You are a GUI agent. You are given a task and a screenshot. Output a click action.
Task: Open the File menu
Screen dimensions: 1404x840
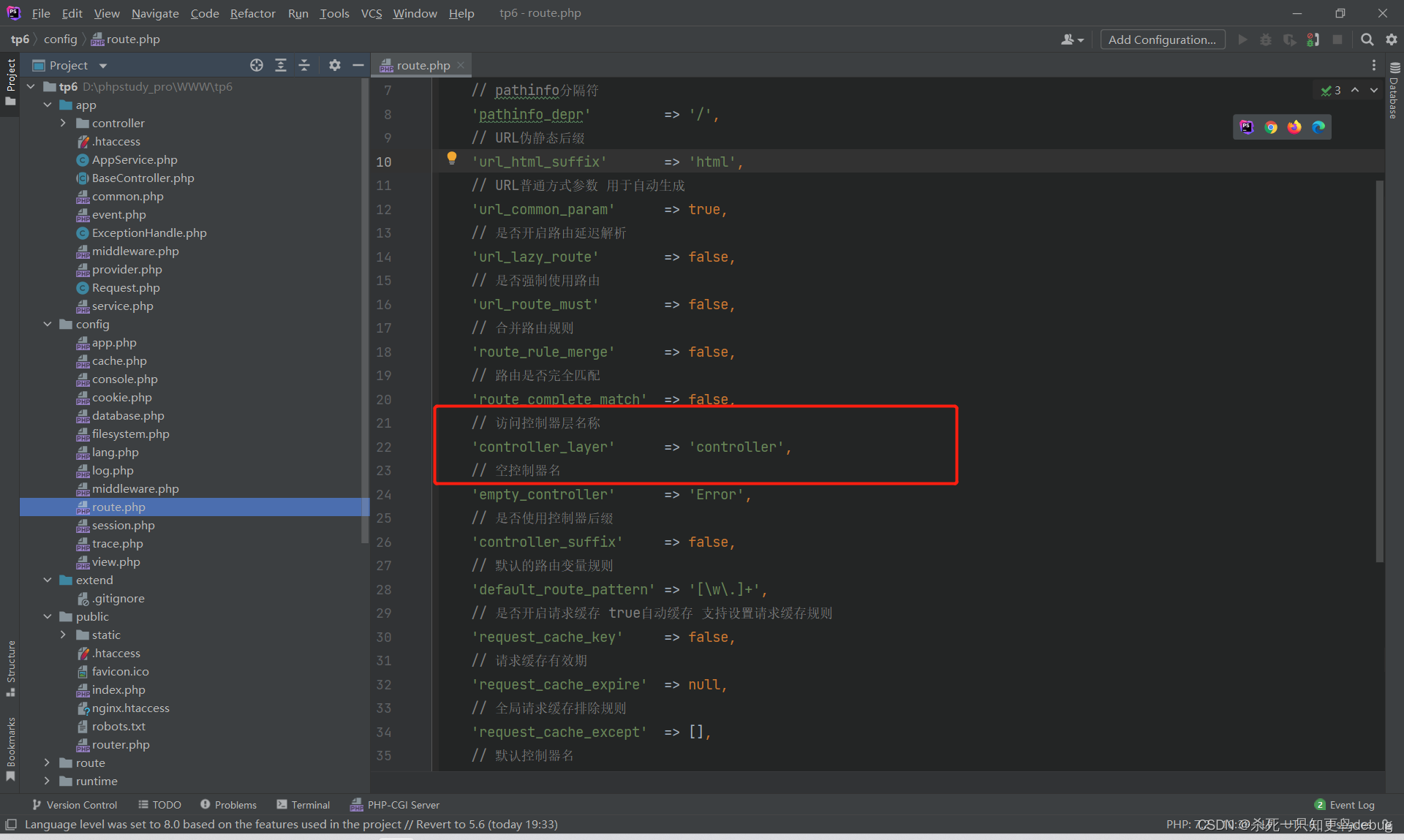point(41,13)
